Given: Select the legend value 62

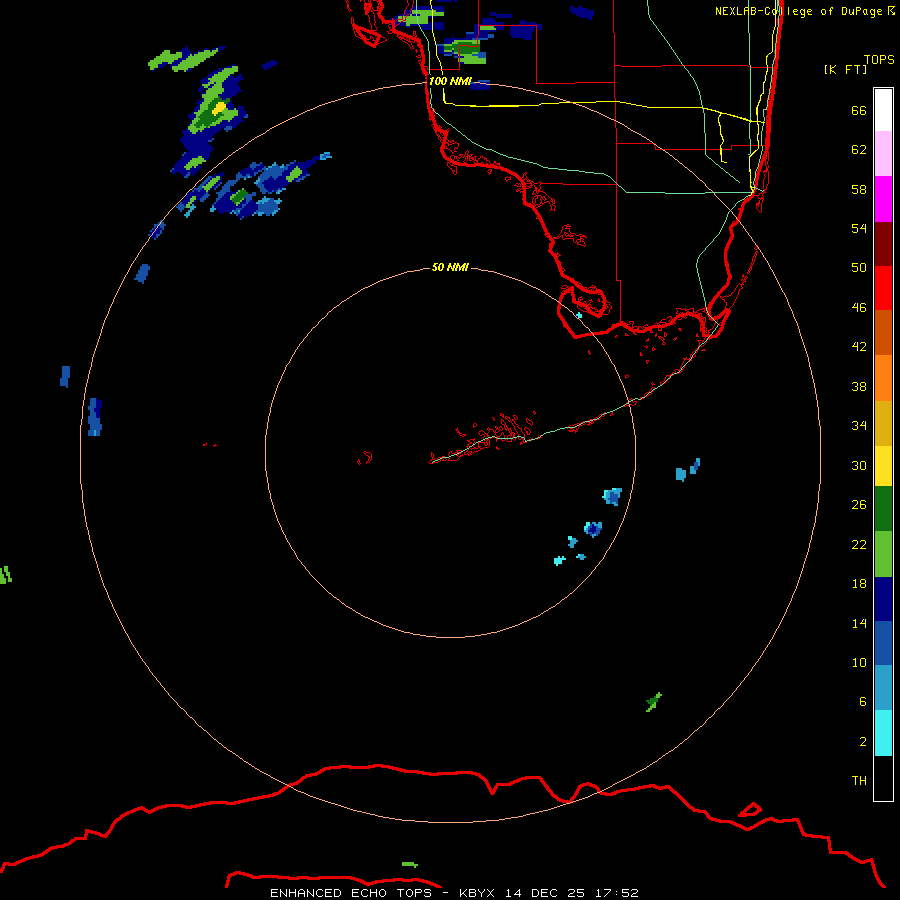Looking at the screenshot, I should coord(859,150).
